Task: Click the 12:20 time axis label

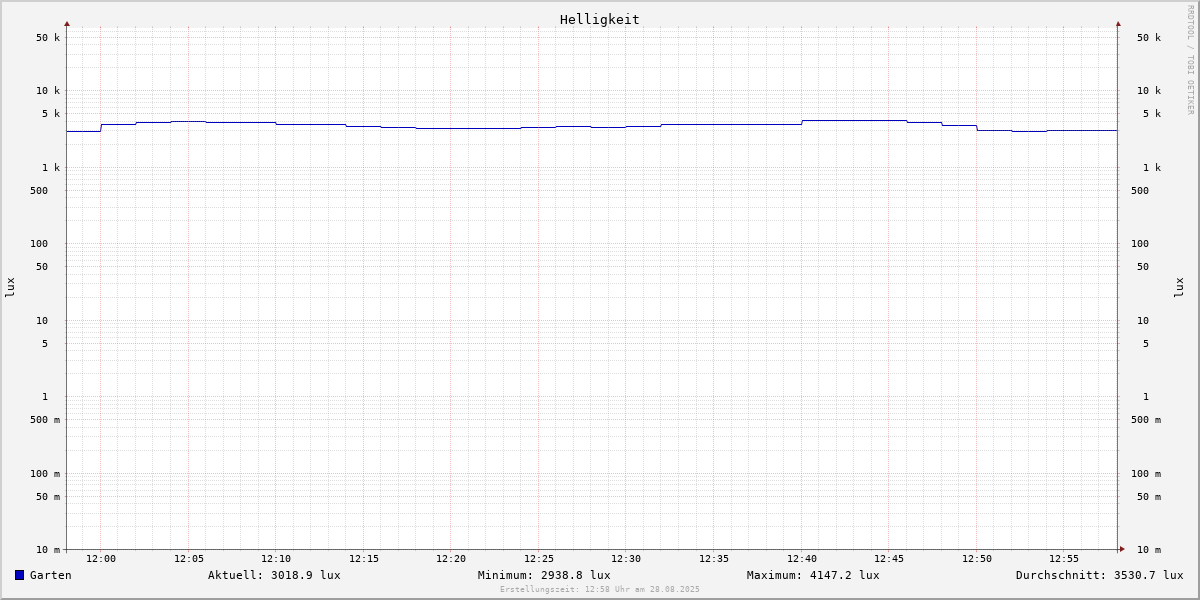Action: tap(451, 559)
